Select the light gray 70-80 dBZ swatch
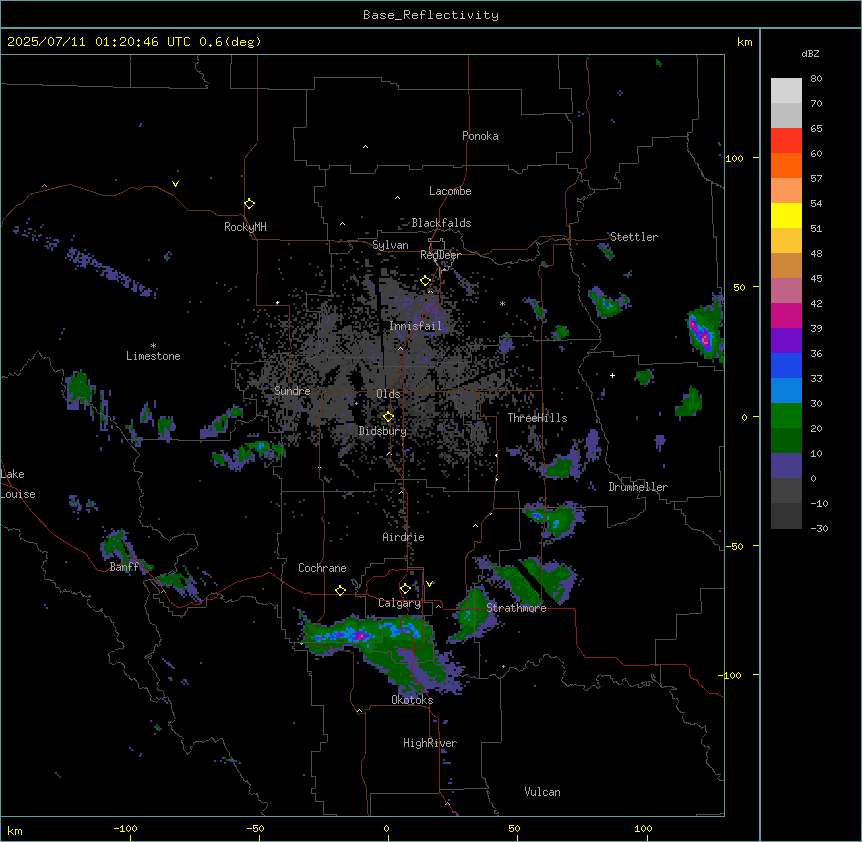Viewport: 862px width, 842px height. [x=786, y=91]
